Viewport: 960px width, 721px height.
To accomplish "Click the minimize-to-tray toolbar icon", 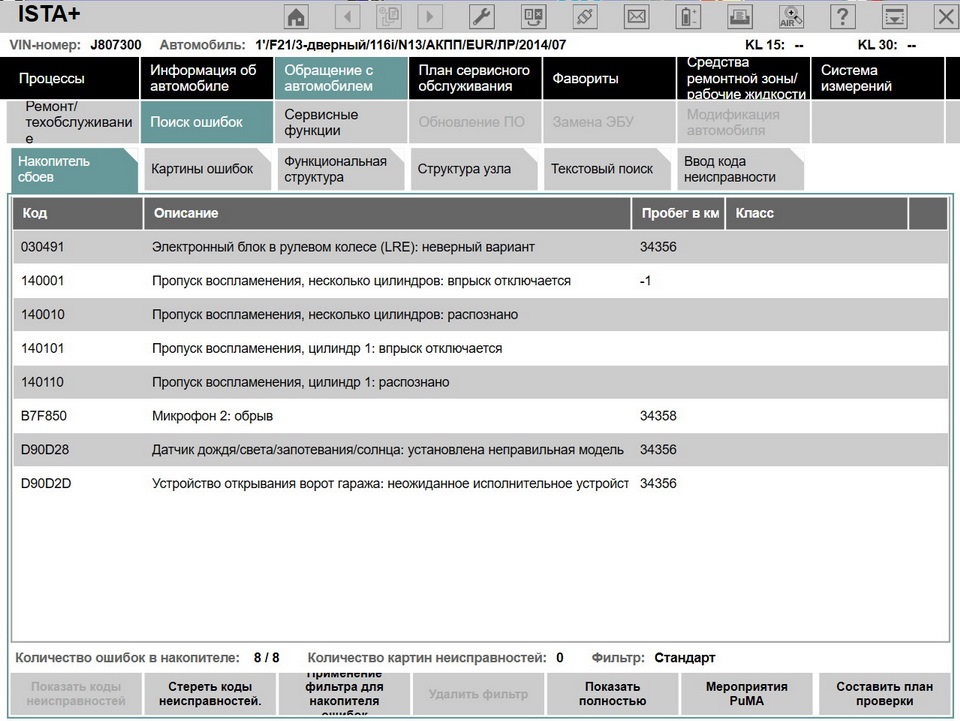I will [x=894, y=17].
